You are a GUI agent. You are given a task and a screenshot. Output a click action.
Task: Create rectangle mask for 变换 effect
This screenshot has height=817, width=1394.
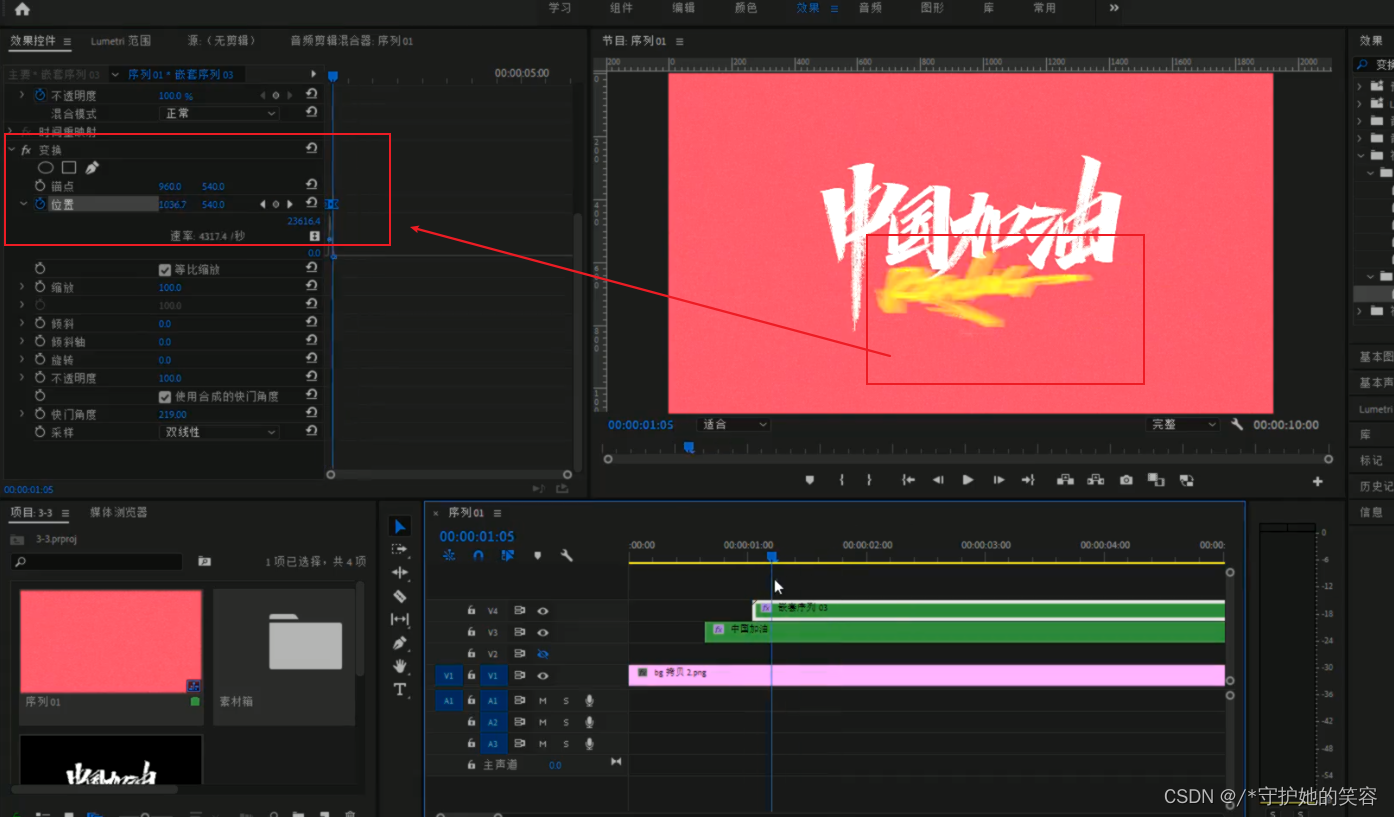click(69, 168)
